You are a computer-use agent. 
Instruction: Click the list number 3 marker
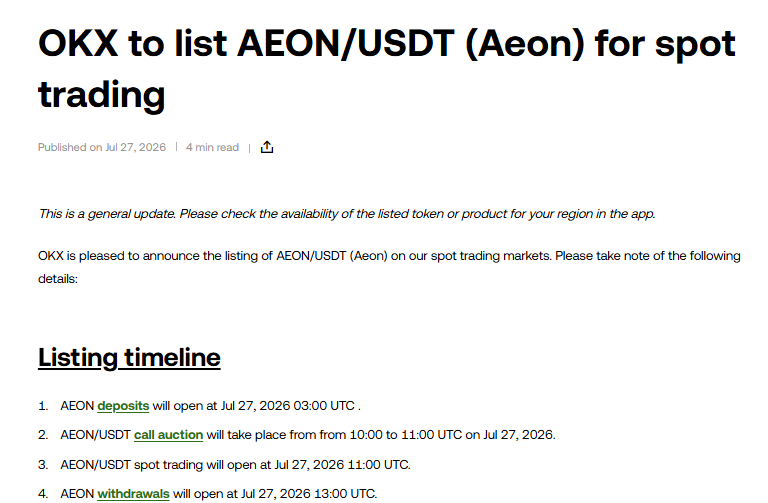point(43,464)
